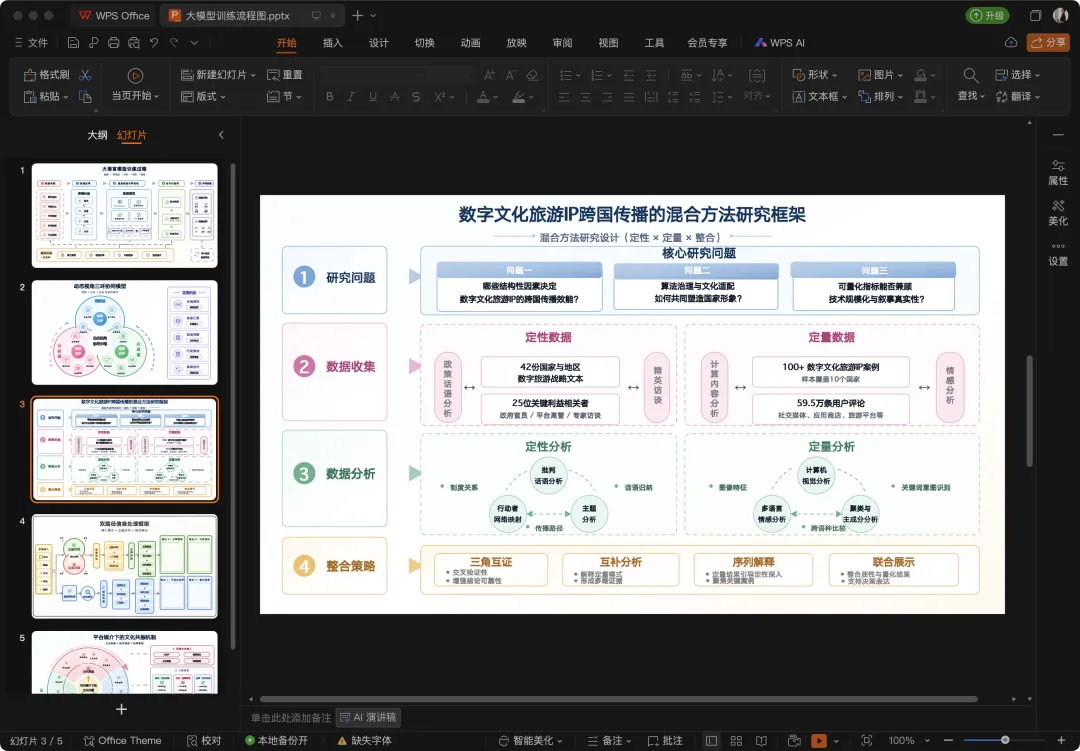Click the zoom slider handle

1005,740
